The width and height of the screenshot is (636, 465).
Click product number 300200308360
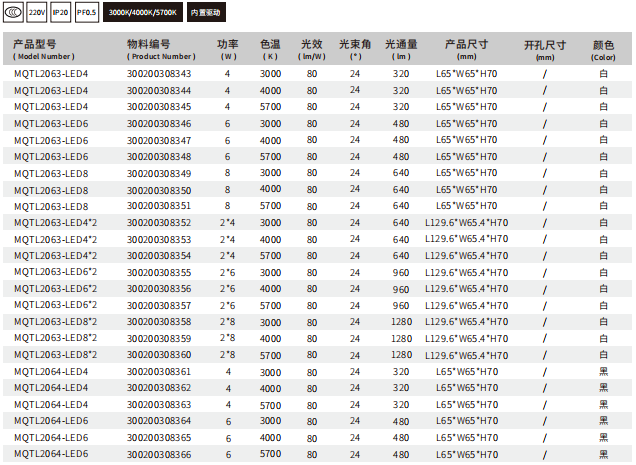point(159,355)
